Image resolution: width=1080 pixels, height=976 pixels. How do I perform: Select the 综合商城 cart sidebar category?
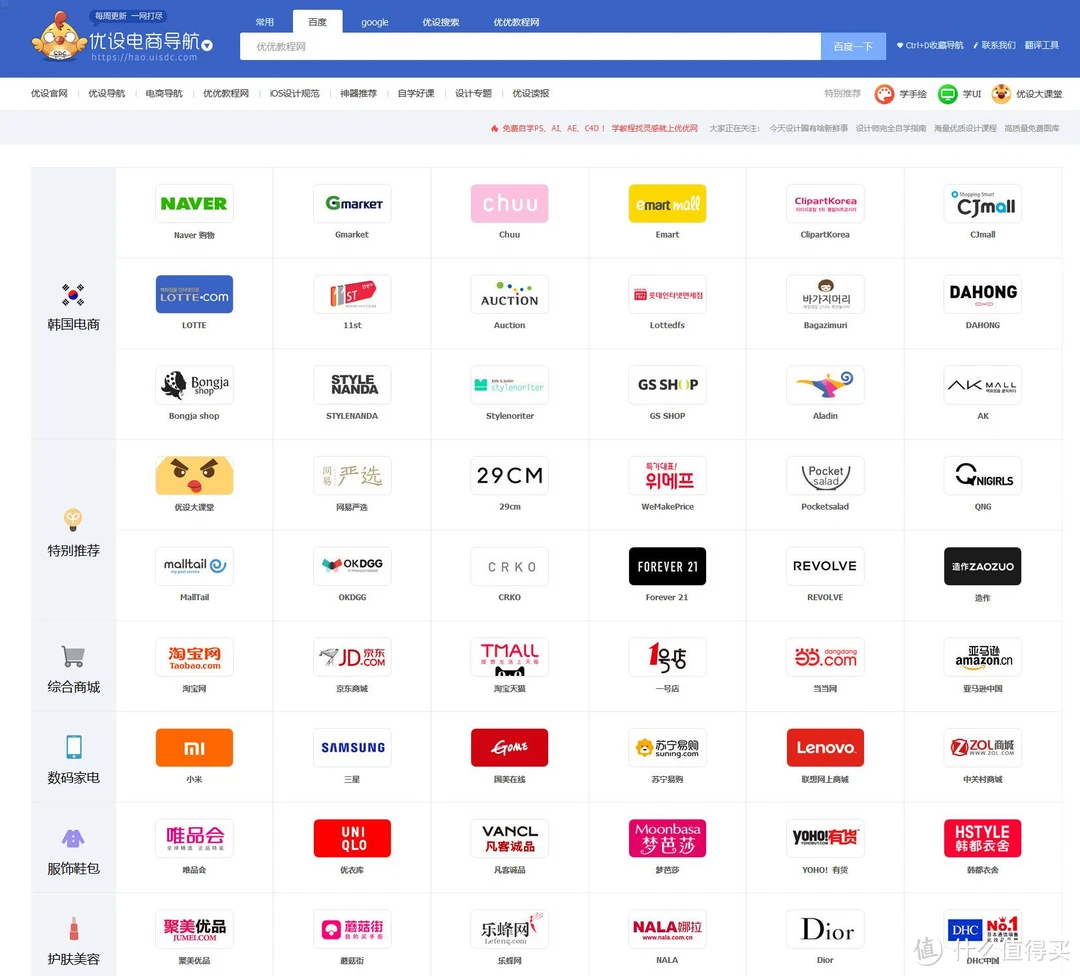74,669
